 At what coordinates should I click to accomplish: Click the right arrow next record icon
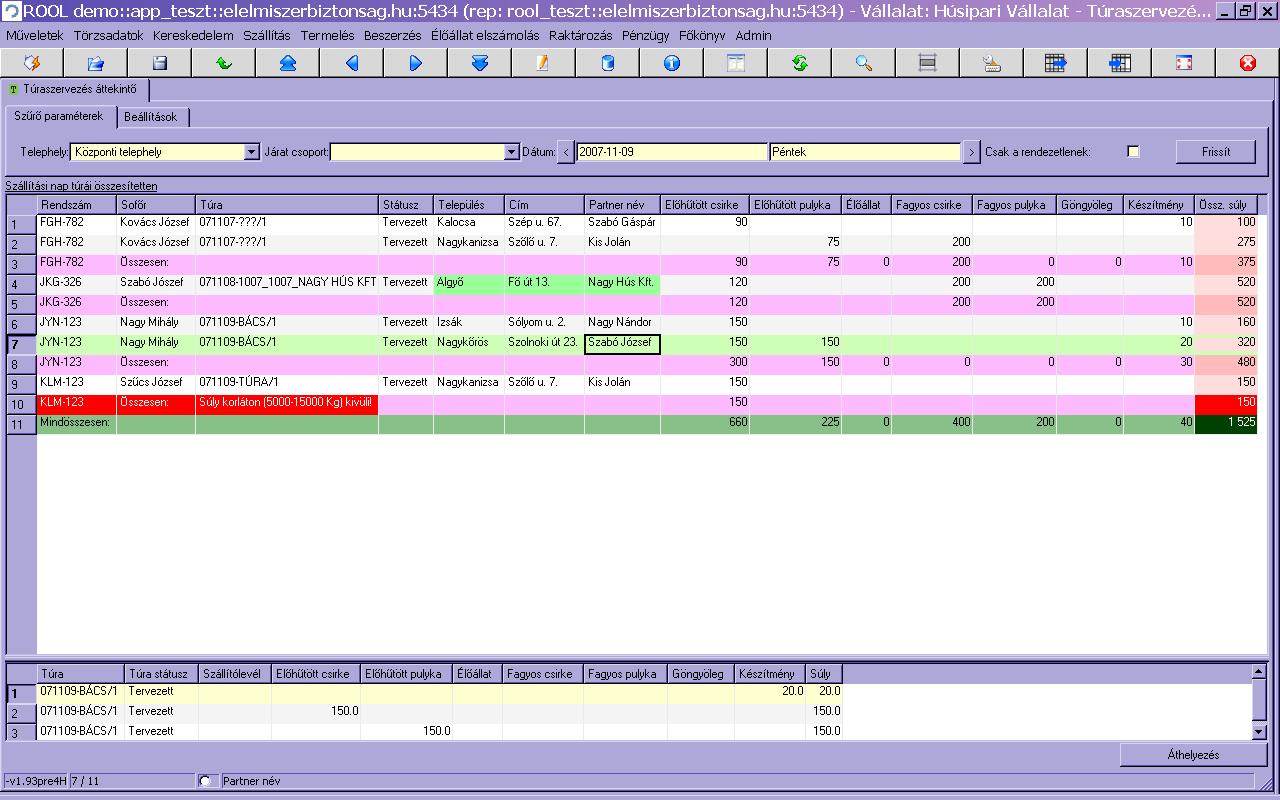pyautogui.click(x=415, y=63)
